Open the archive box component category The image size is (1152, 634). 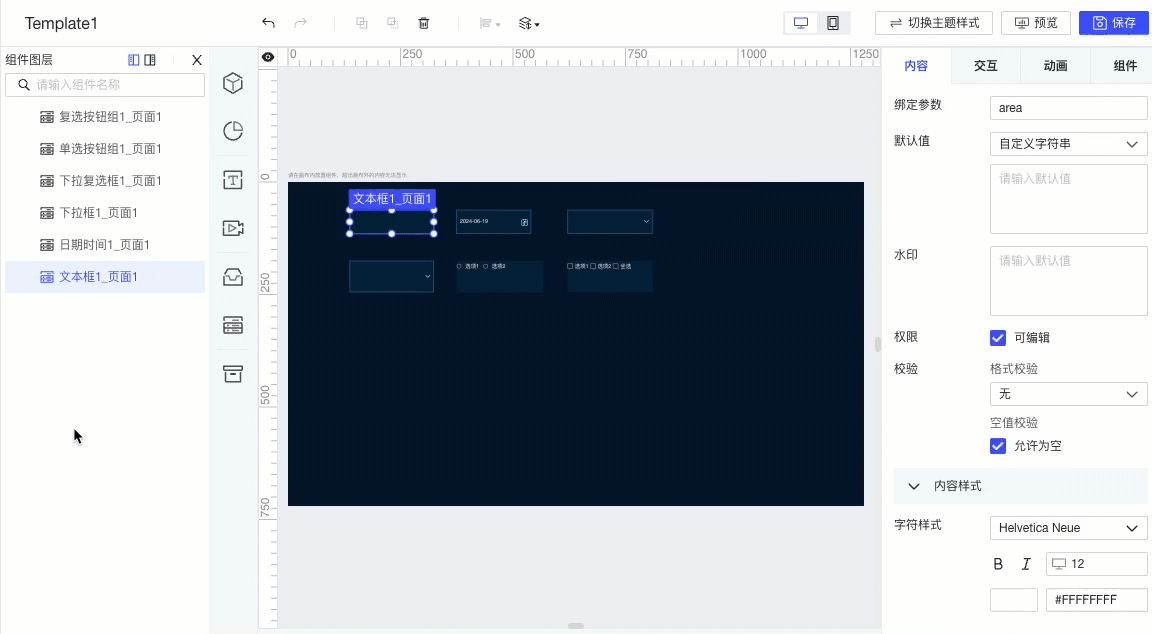pos(233,374)
